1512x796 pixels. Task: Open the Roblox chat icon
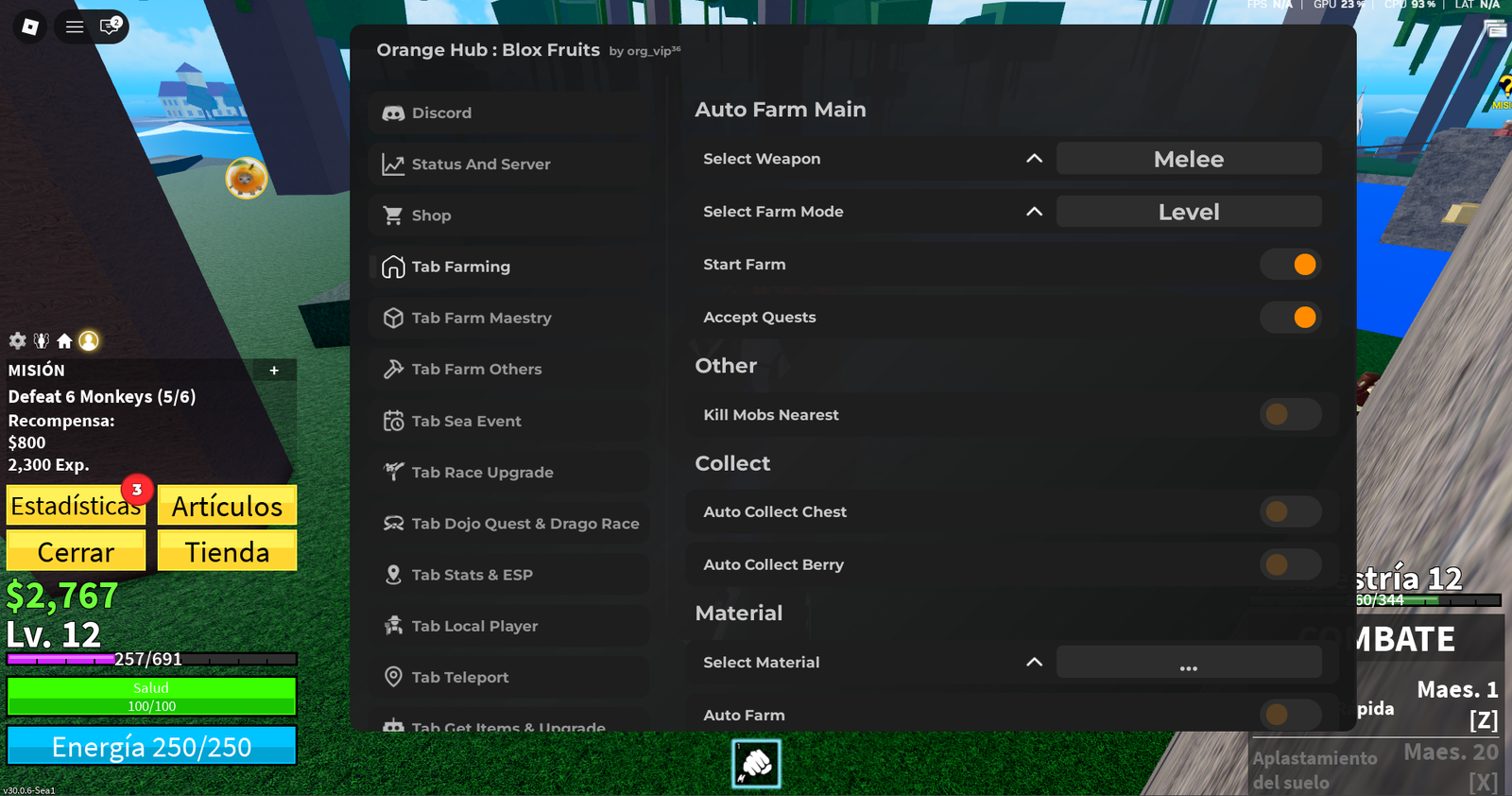pyautogui.click(x=111, y=26)
